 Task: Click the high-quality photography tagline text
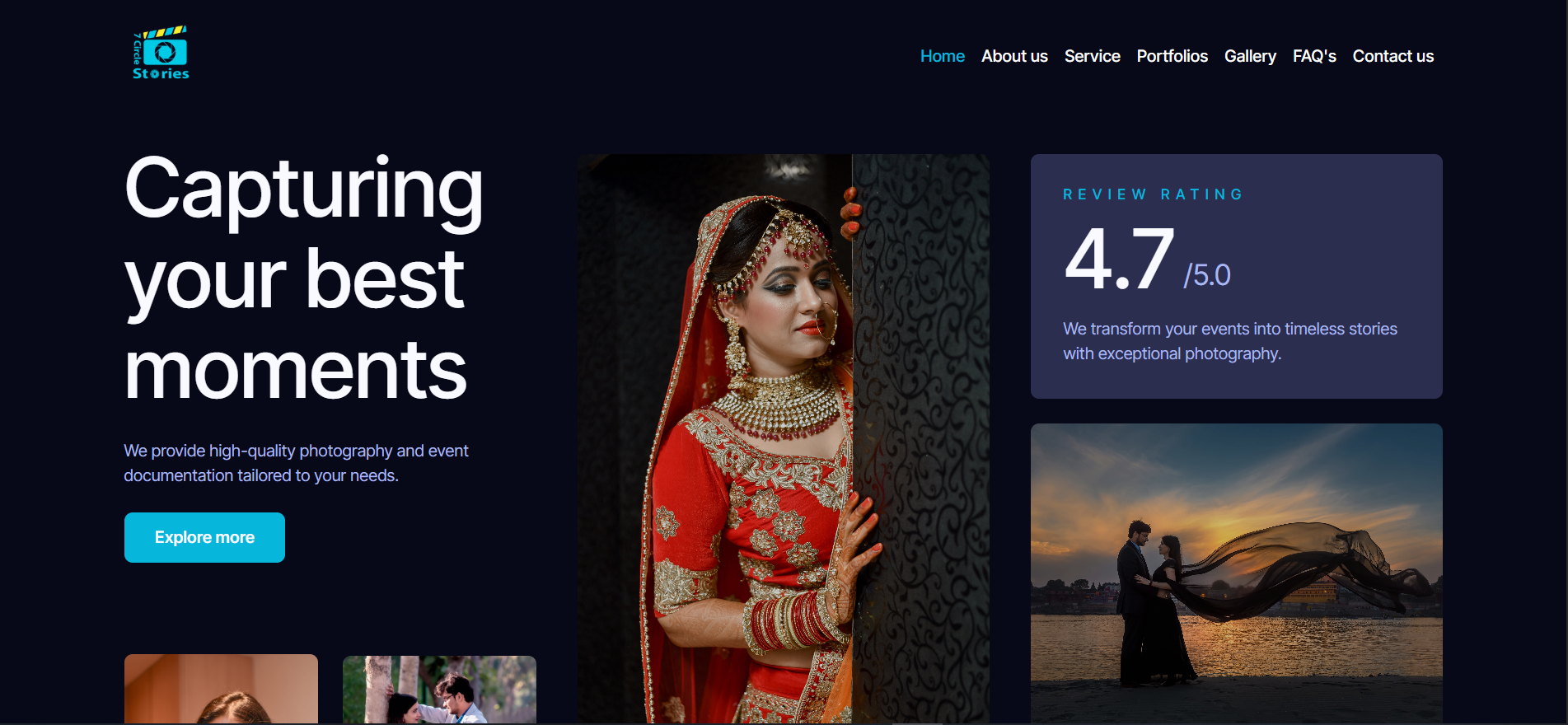point(296,463)
